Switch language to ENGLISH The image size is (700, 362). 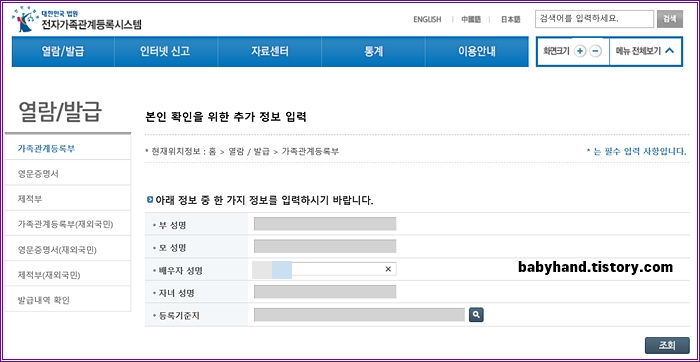(427, 19)
